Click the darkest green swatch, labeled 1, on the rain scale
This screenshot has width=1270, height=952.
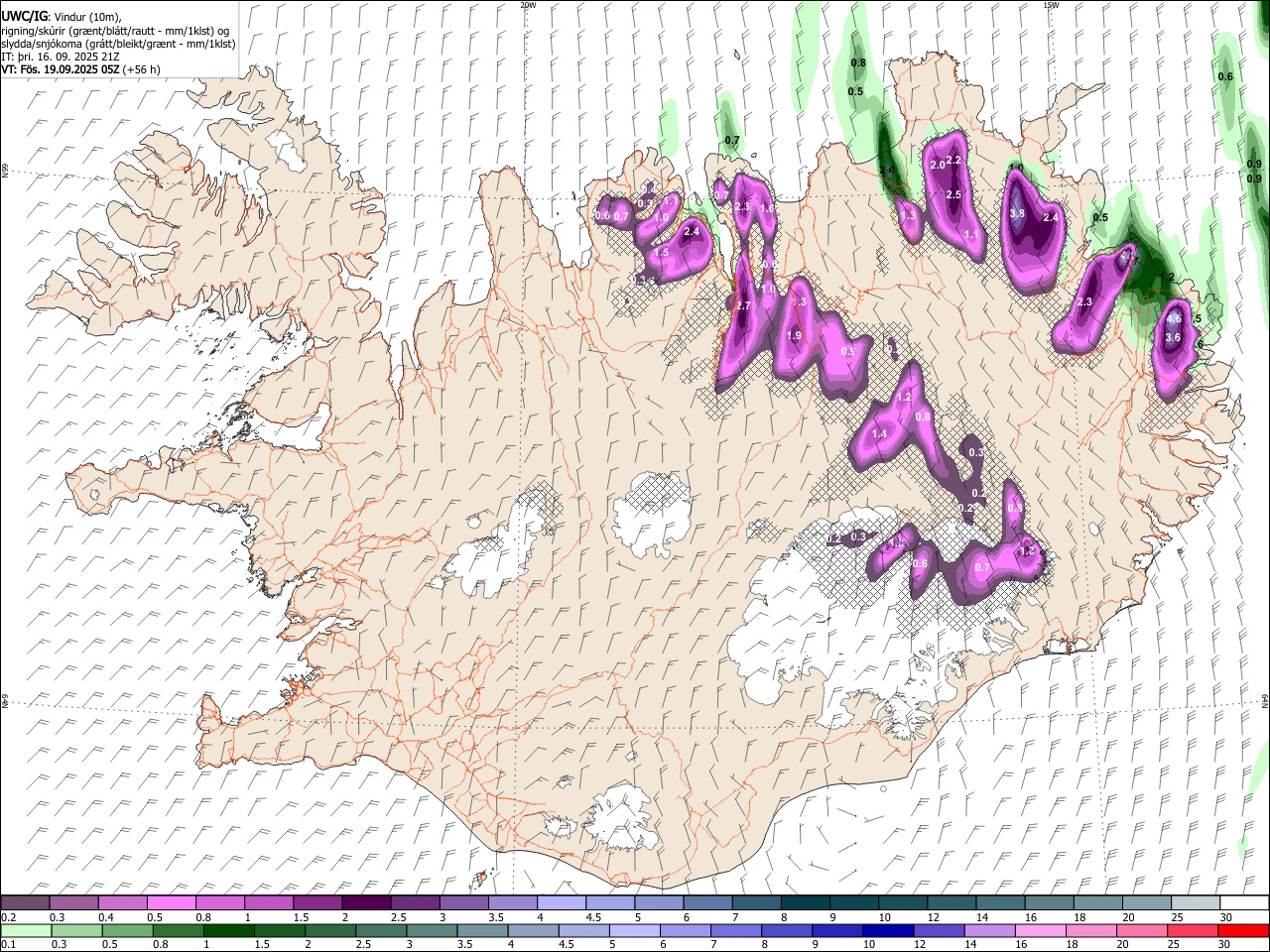click(228, 931)
